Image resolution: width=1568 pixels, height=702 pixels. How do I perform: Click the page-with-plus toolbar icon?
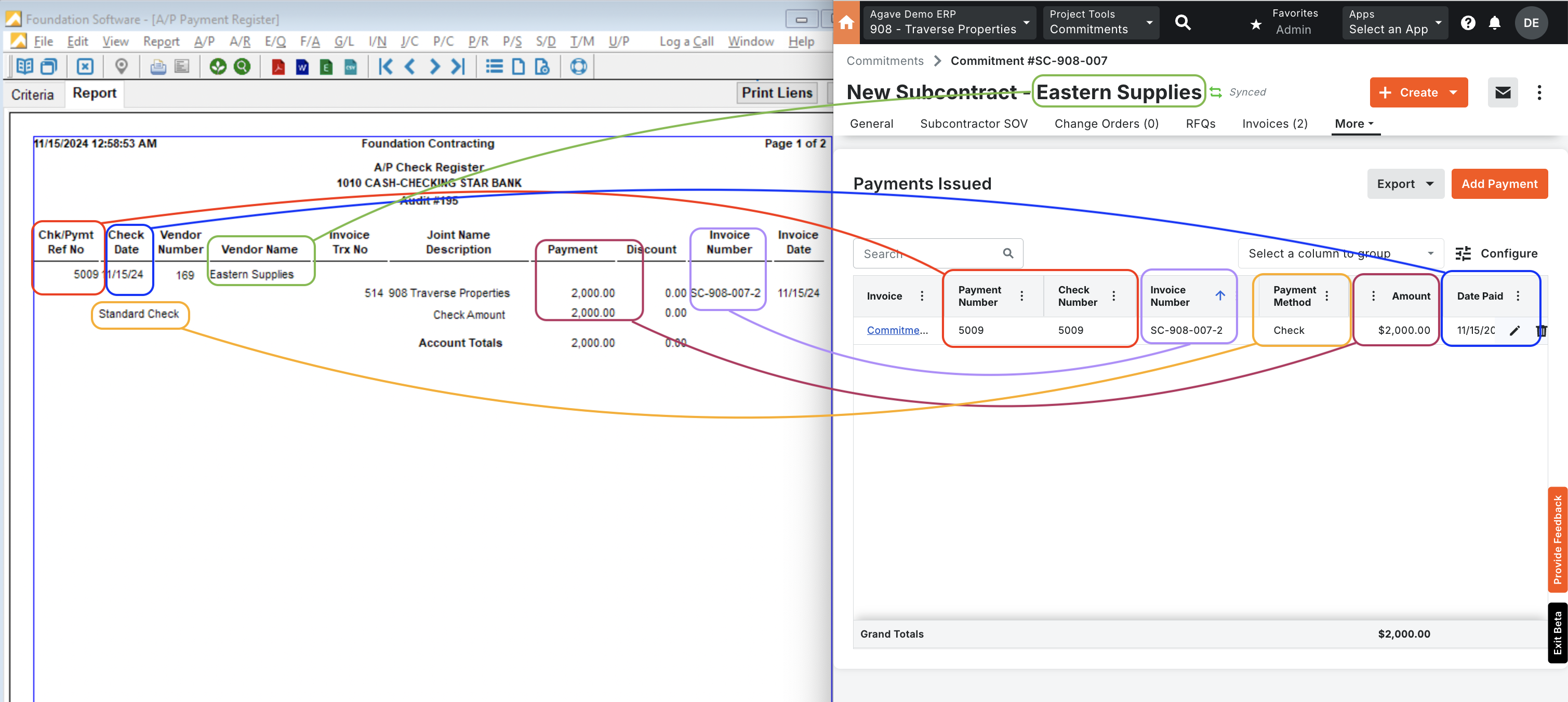point(542,66)
